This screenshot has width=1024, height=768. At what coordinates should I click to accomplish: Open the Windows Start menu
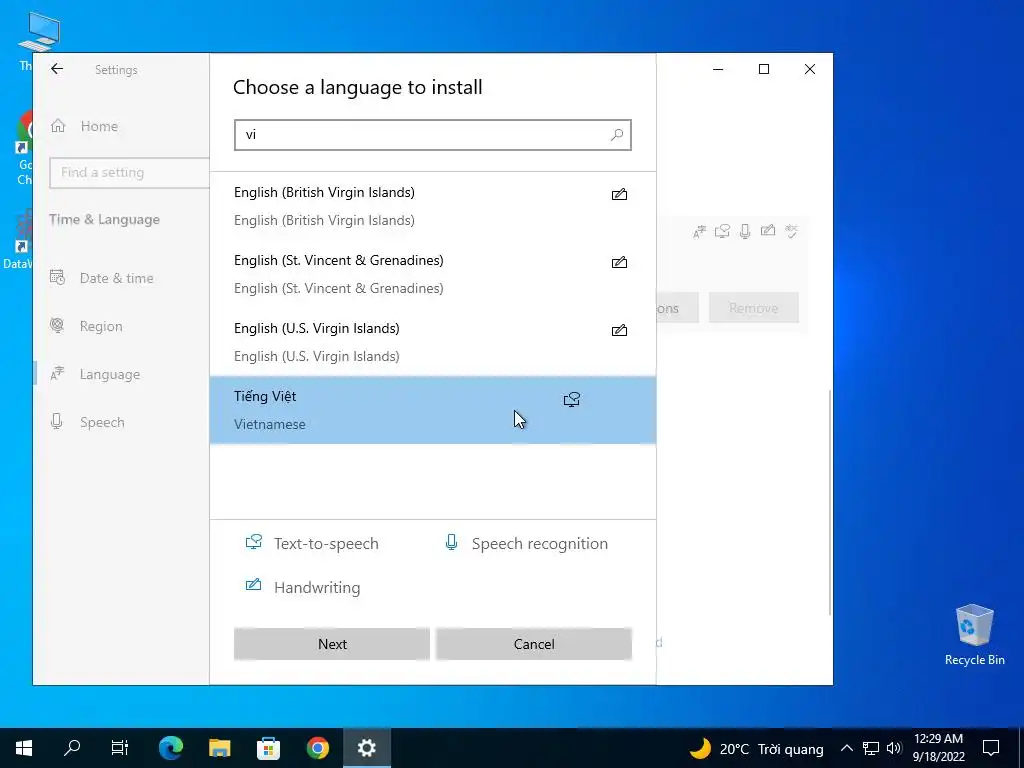(x=24, y=748)
